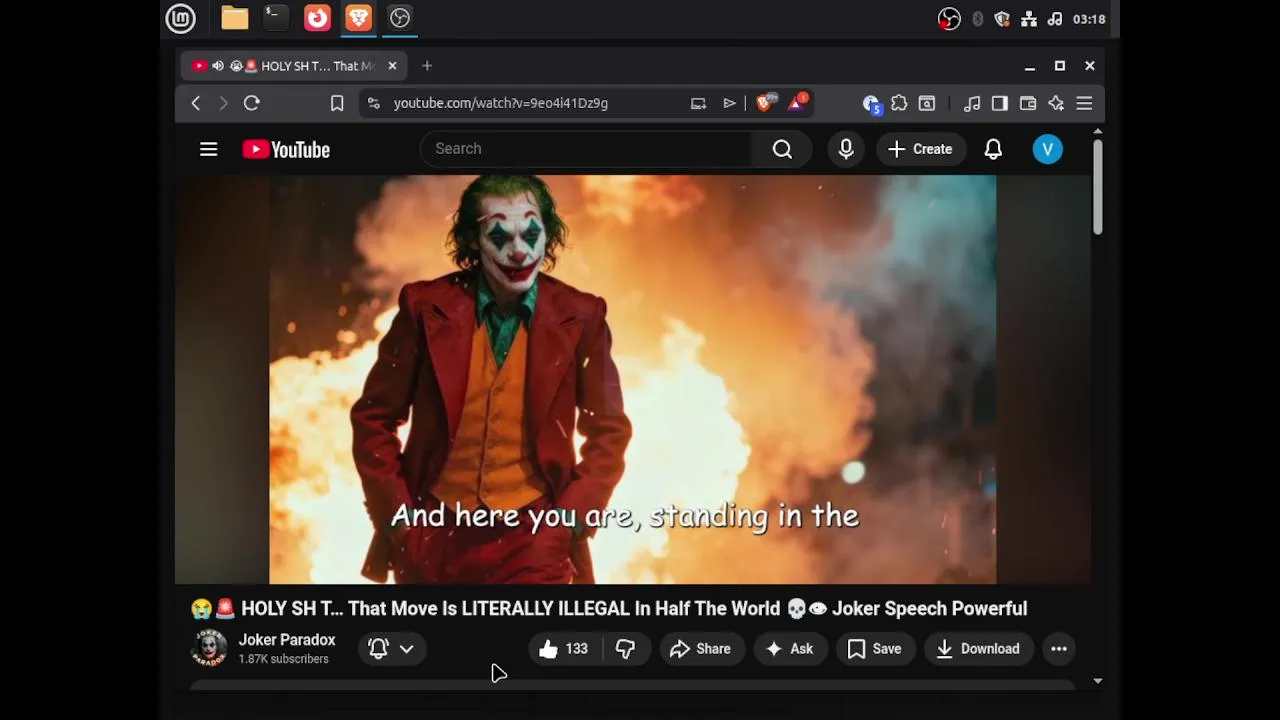Select the HOLY SH T… YouTube tab
The image size is (1280, 720).
point(294,66)
